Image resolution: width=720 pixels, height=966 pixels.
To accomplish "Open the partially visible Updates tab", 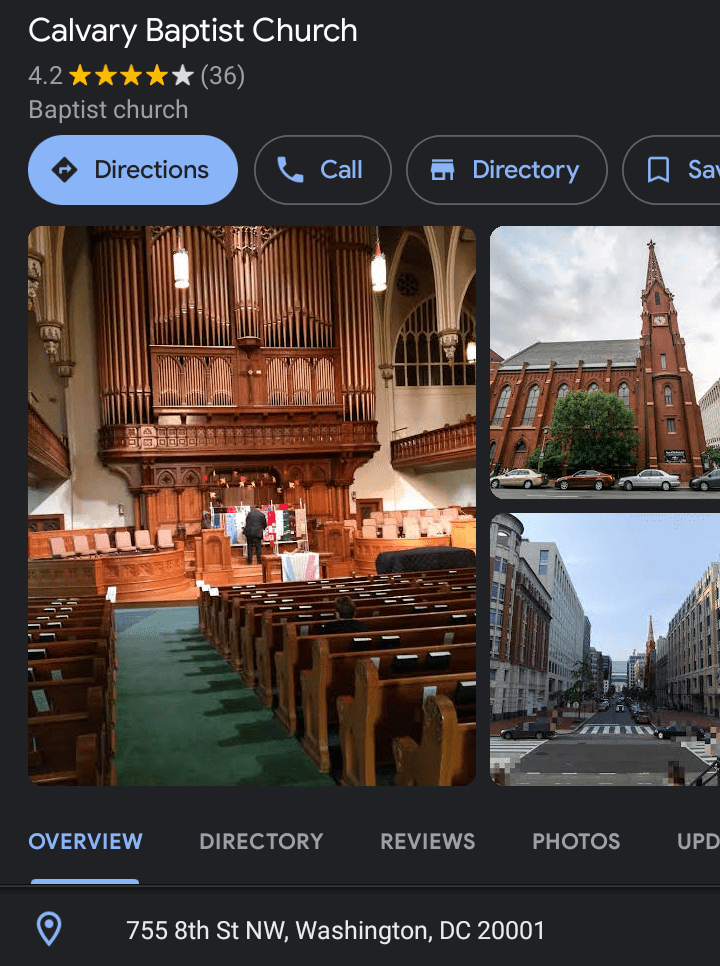I will [698, 841].
